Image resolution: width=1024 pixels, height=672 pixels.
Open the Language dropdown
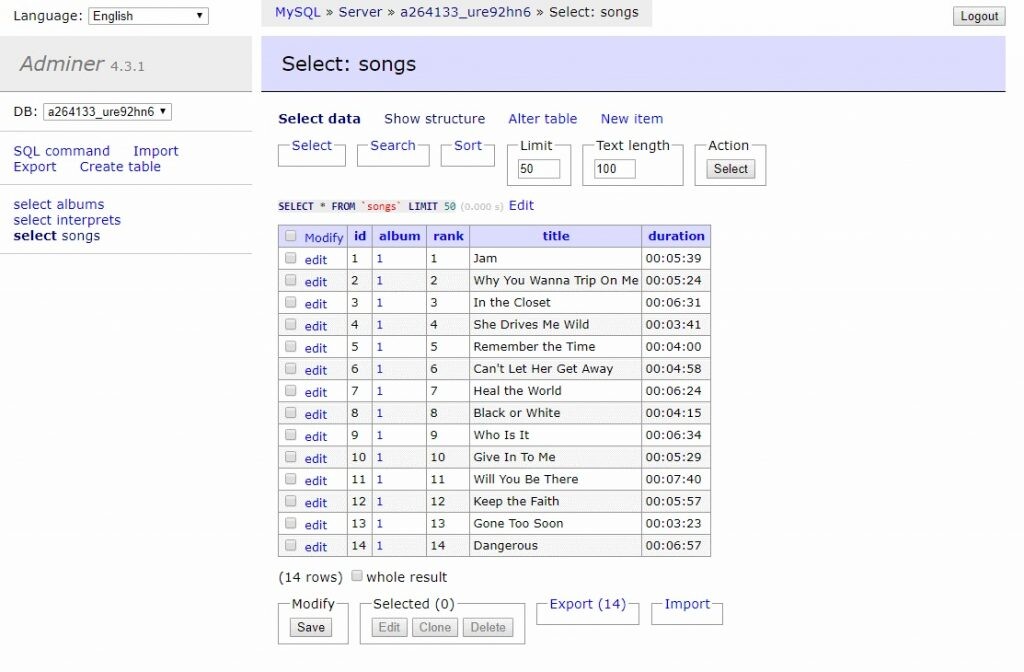click(x=148, y=15)
